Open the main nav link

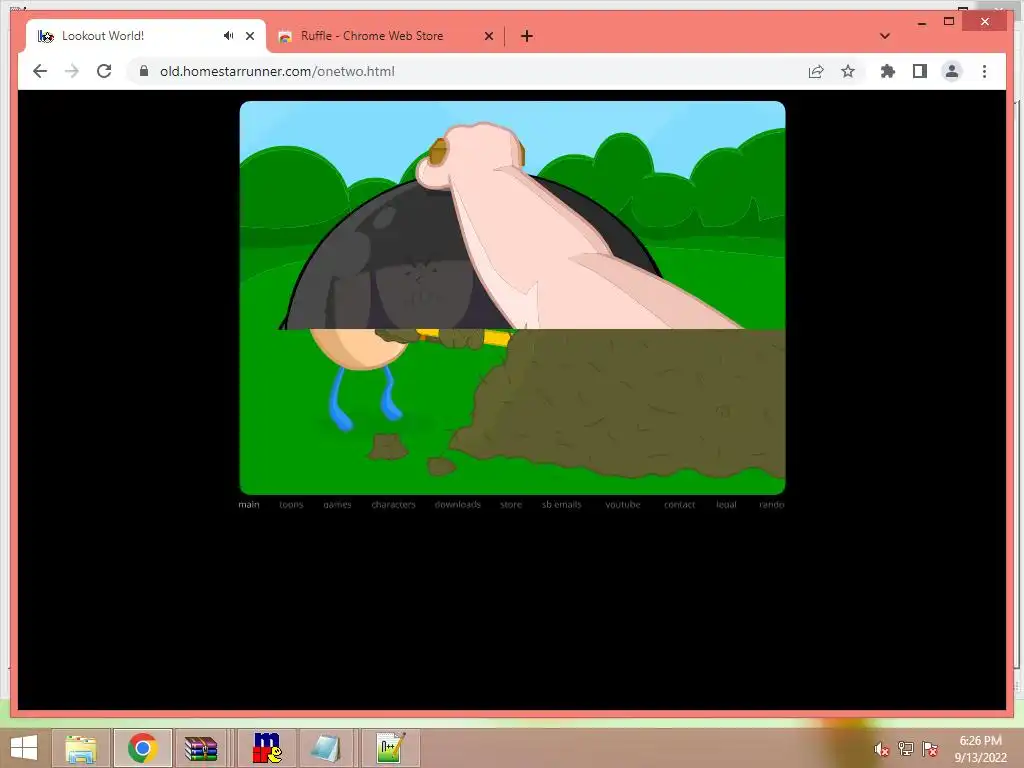pos(249,504)
